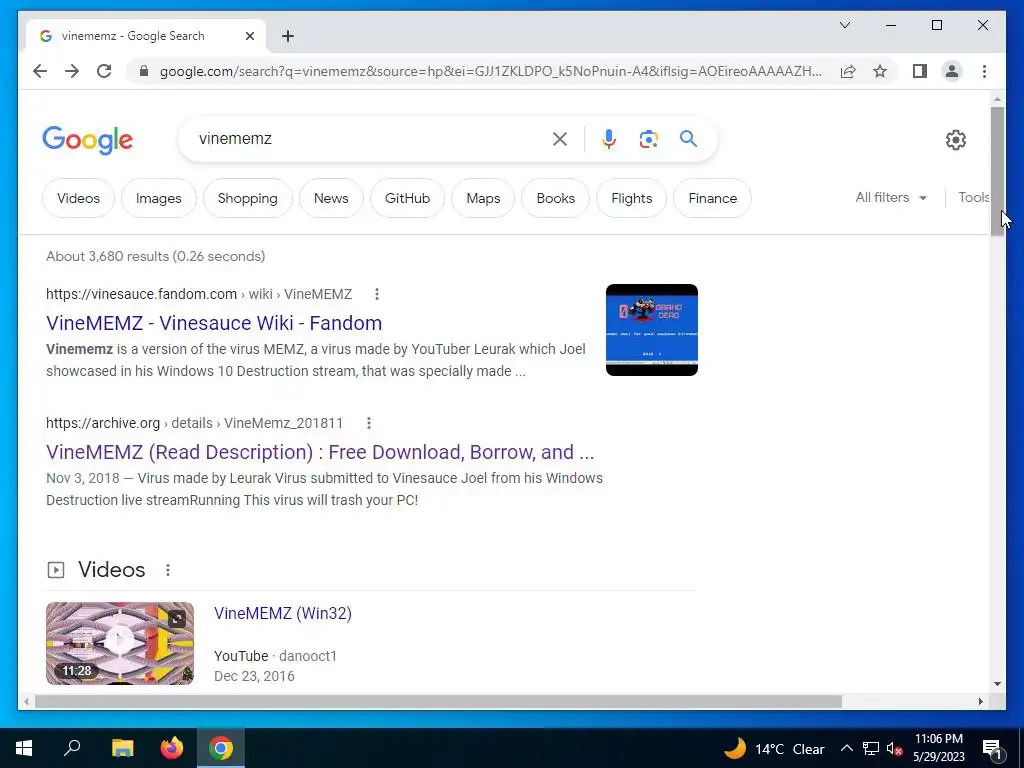Click the archive.org details URL breadcrumb
Screen dimensions: 1024x768
pyautogui.click(x=194, y=423)
